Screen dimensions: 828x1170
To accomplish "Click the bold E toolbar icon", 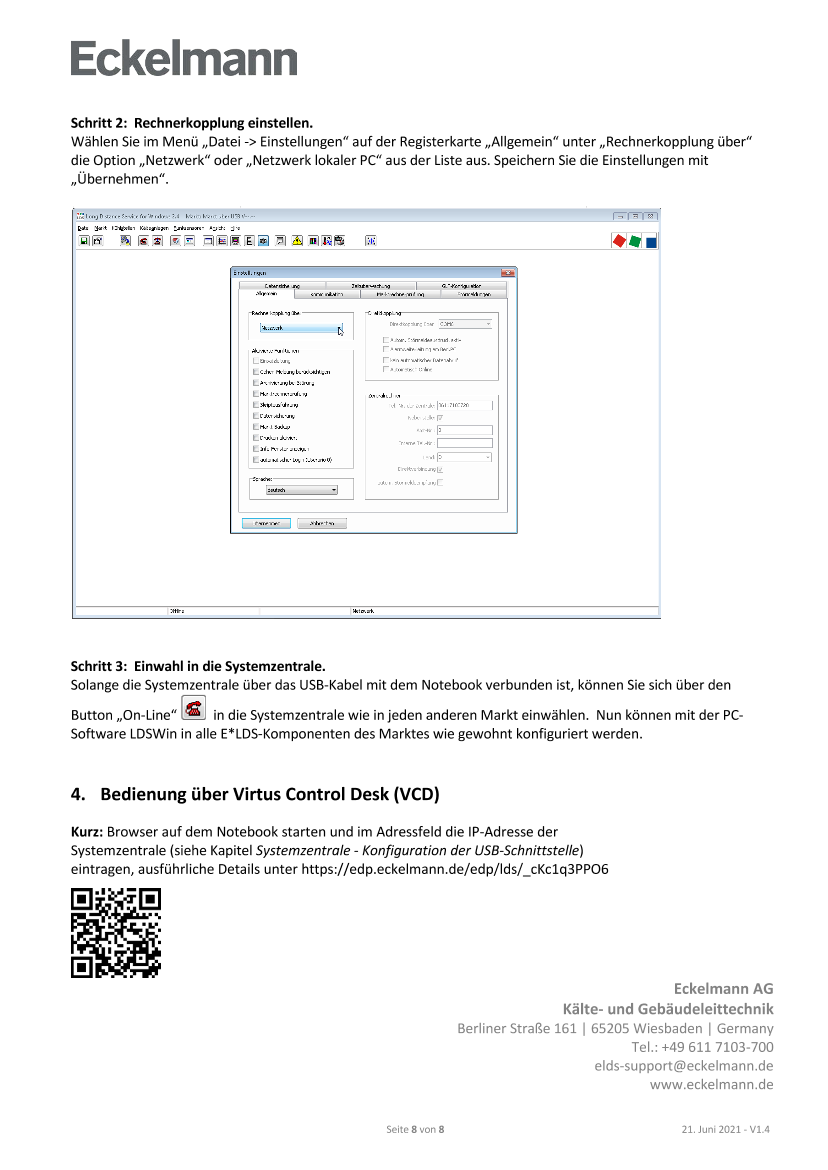I will coord(249,241).
